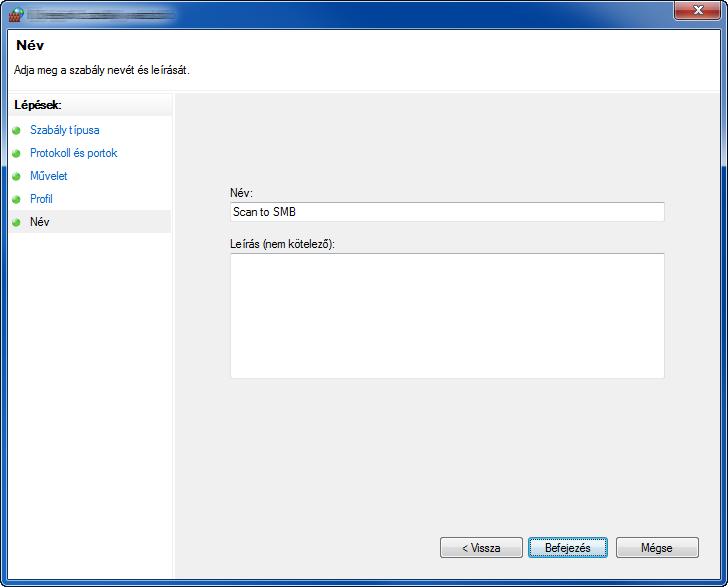Close the wizard window

[x=697, y=10]
